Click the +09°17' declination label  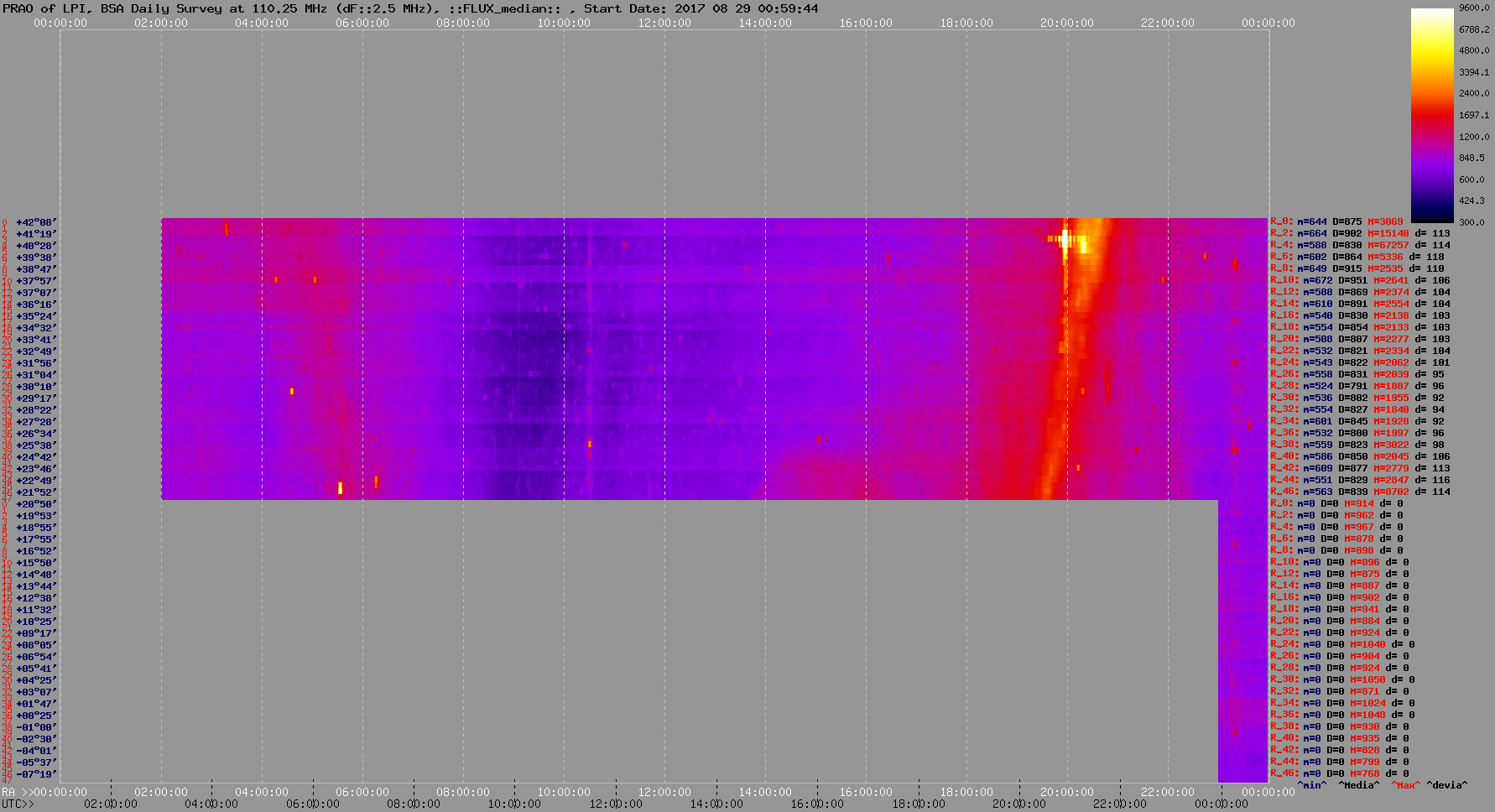click(36, 633)
